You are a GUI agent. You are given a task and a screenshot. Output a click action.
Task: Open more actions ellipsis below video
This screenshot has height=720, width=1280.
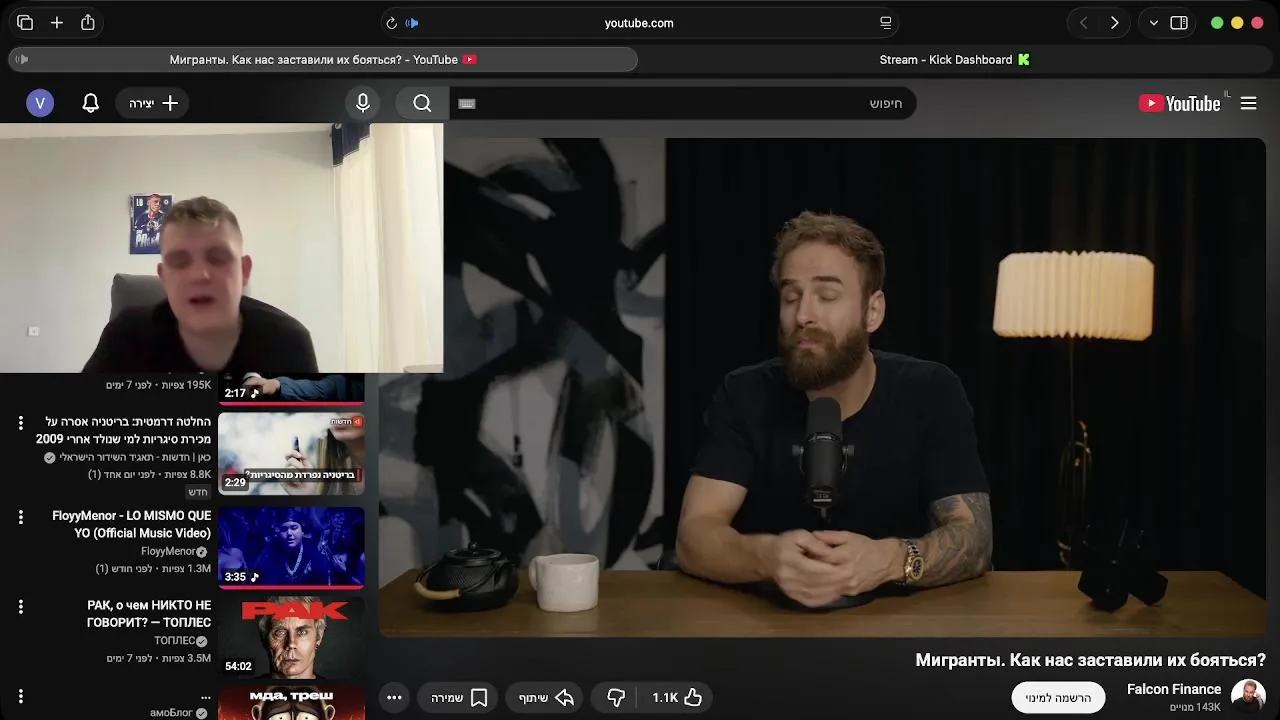pos(394,697)
